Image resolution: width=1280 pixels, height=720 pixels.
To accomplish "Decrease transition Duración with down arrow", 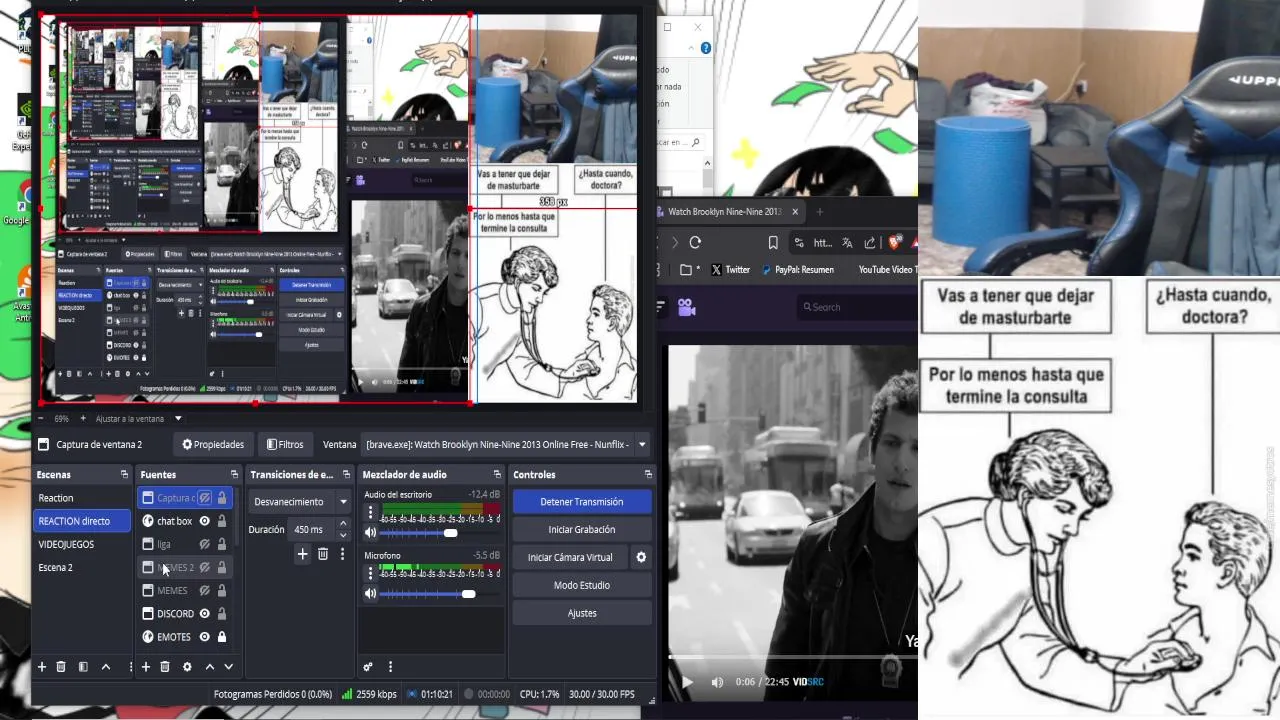I will (343, 535).
